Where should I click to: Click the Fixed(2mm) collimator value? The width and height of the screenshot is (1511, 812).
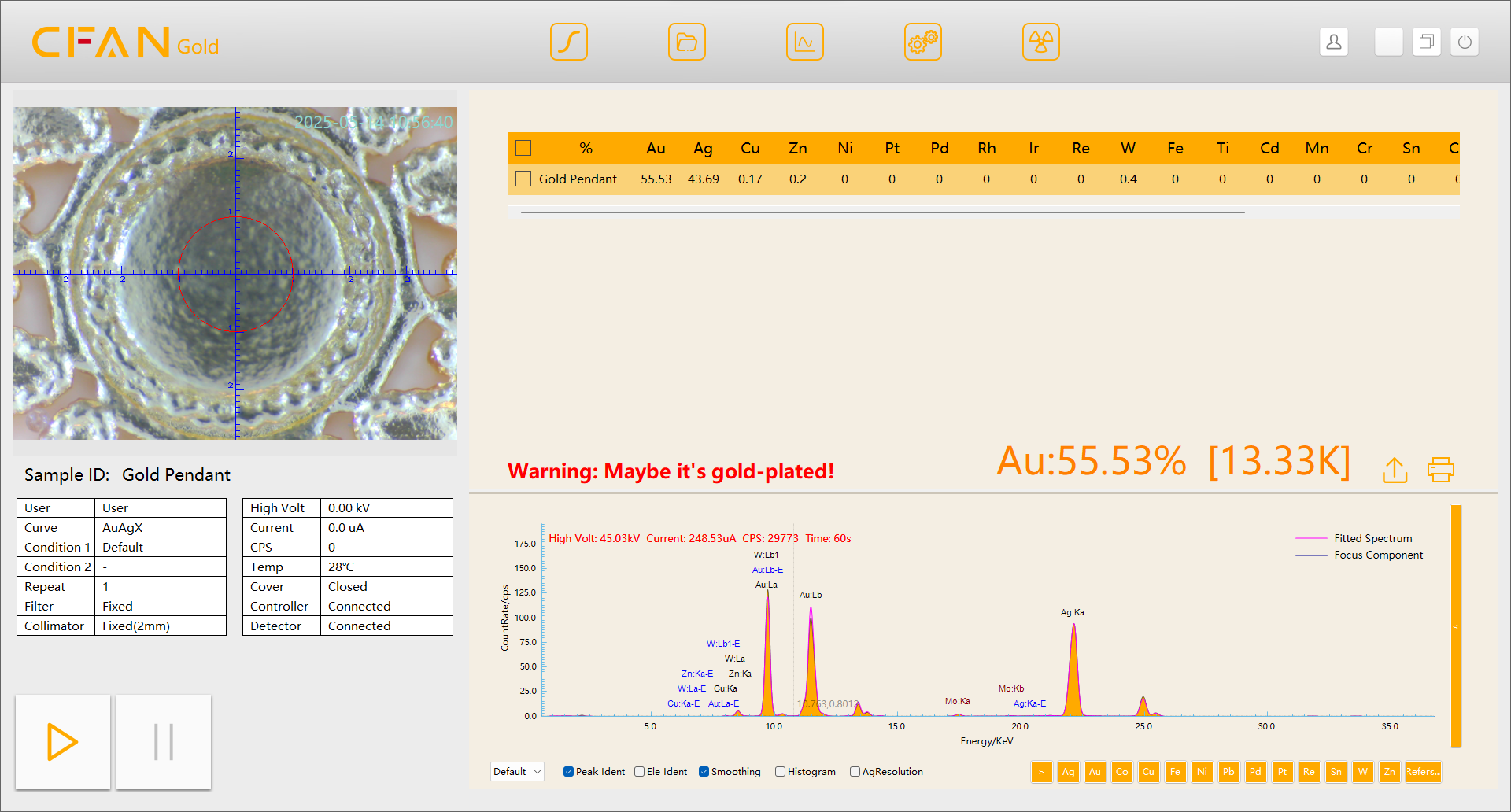(161, 626)
